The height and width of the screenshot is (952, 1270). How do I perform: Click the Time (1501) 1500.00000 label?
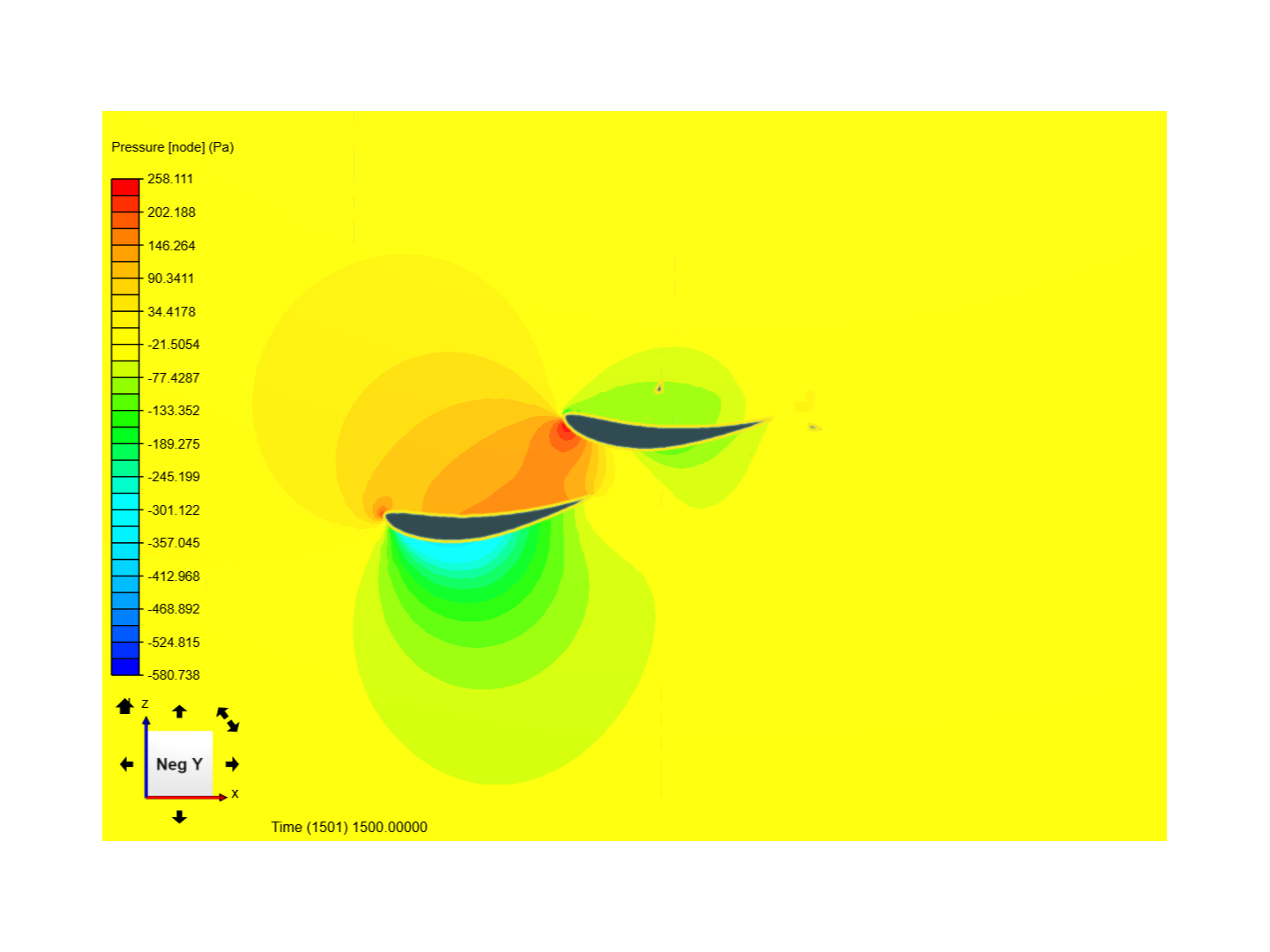point(349,827)
